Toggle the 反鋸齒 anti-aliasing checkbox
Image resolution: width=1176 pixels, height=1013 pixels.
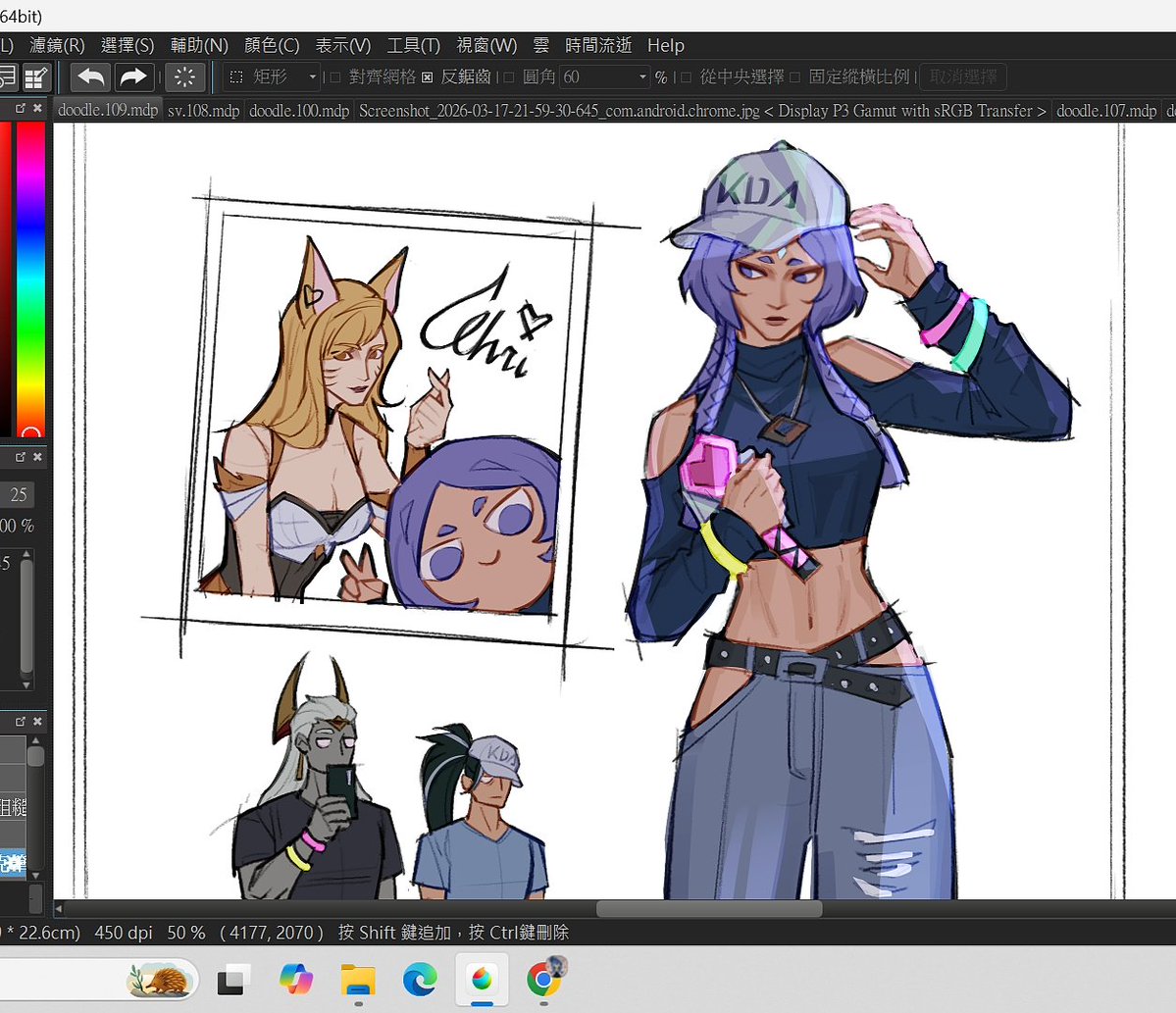[427, 76]
